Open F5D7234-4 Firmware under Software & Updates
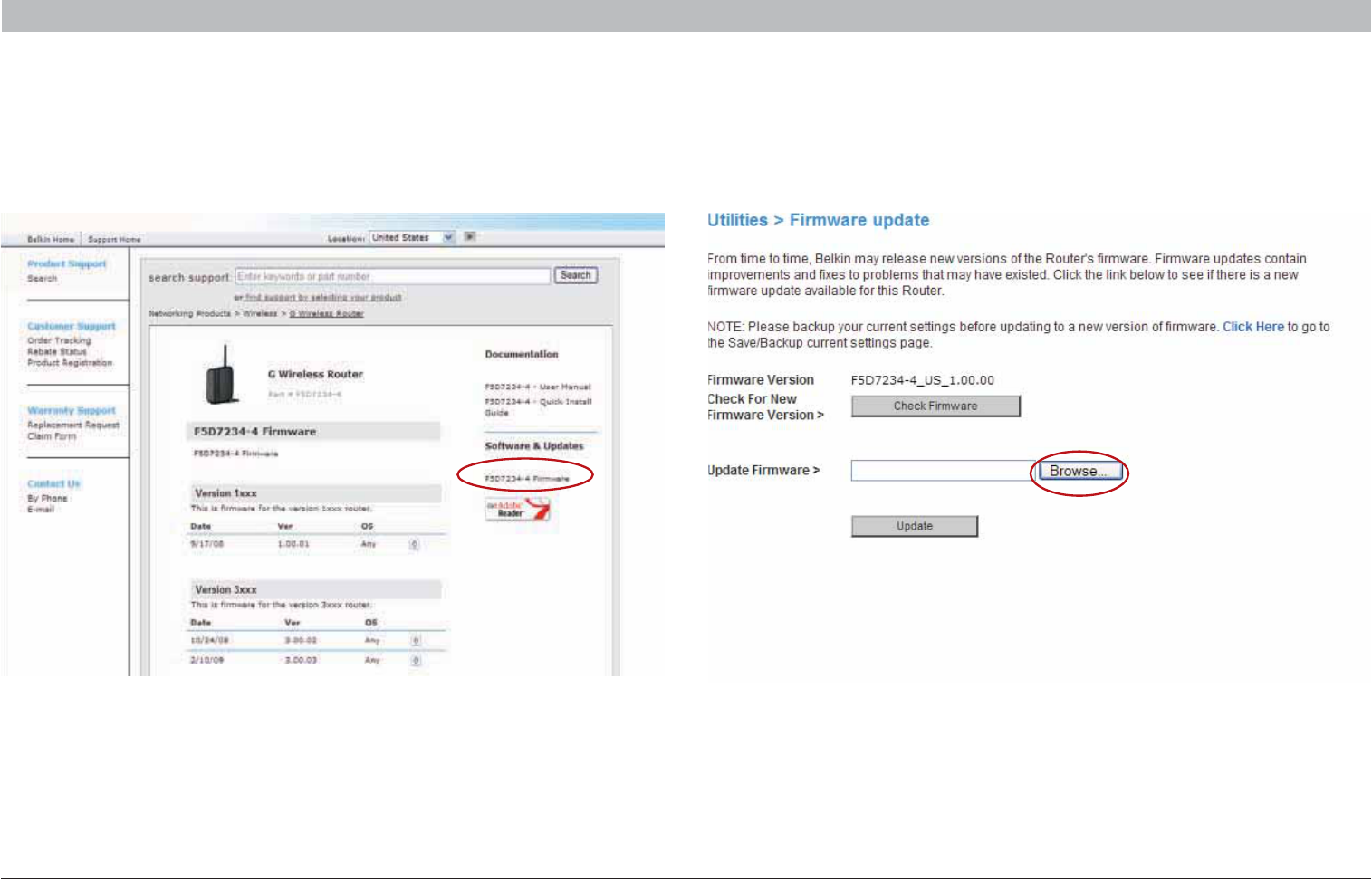 pyautogui.click(x=527, y=479)
